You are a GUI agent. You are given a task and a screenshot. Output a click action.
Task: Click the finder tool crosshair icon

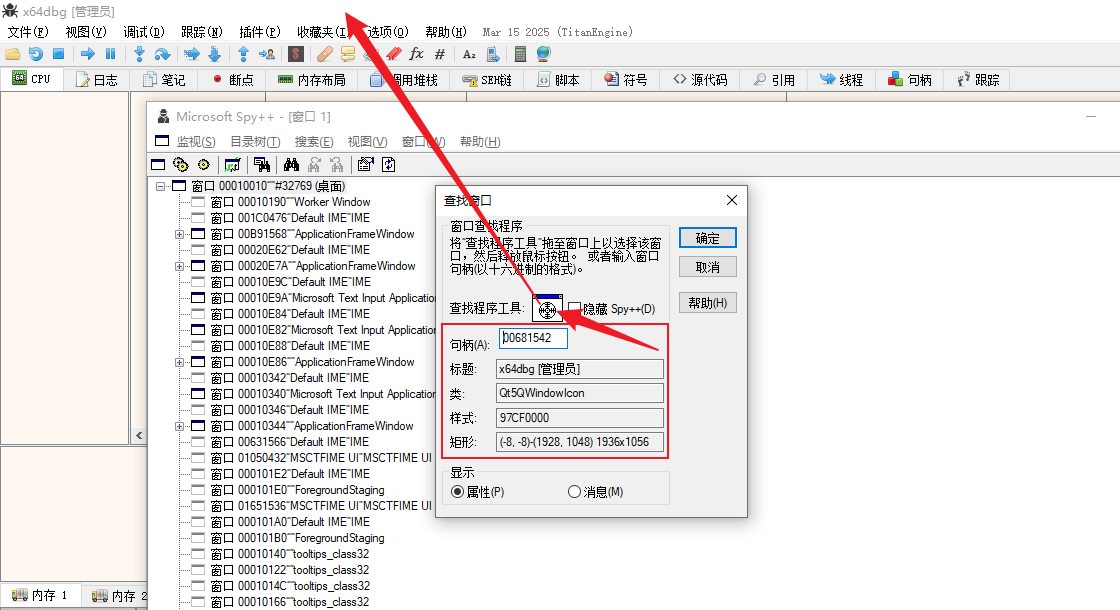(x=546, y=309)
